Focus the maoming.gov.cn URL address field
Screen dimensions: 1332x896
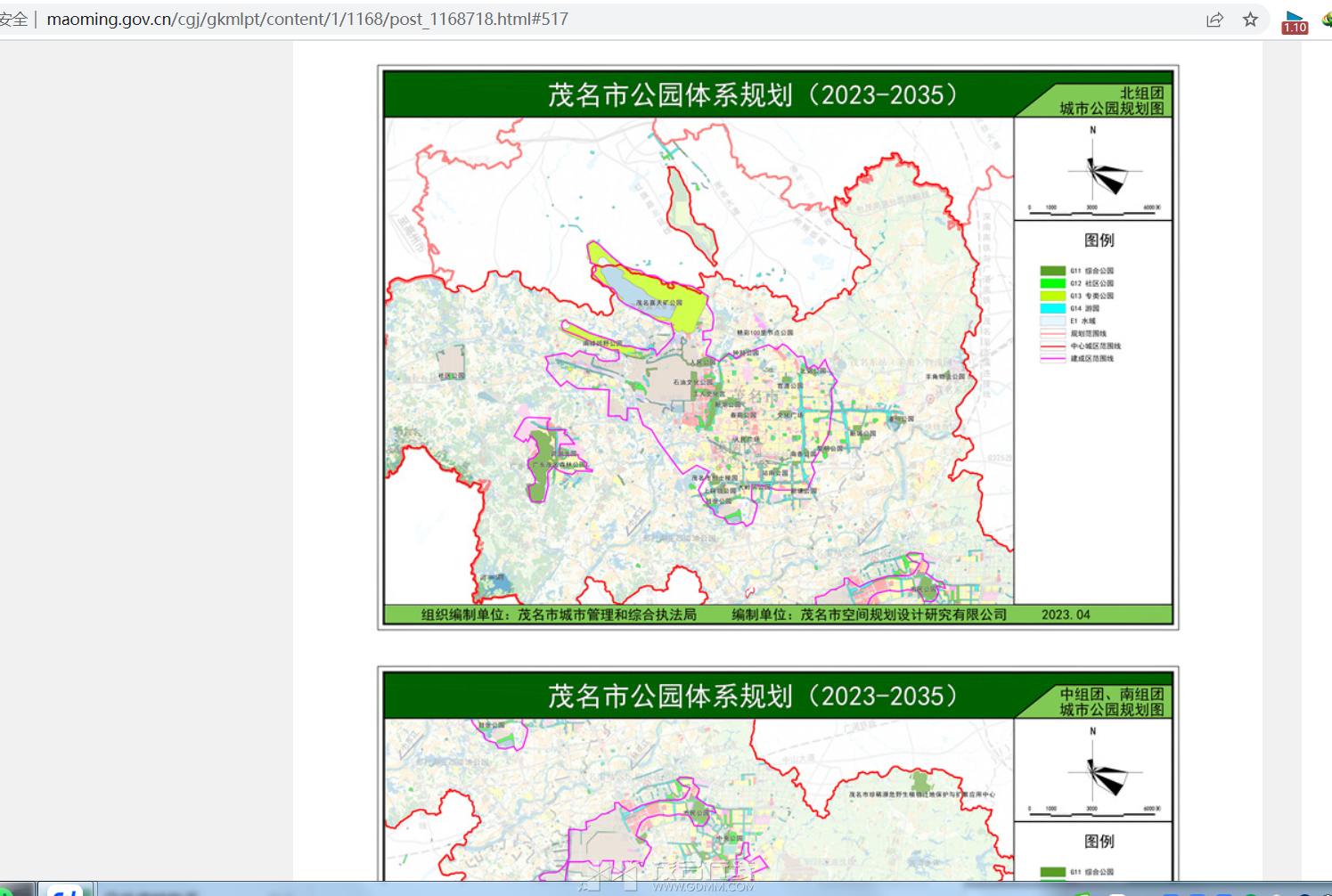[307, 19]
